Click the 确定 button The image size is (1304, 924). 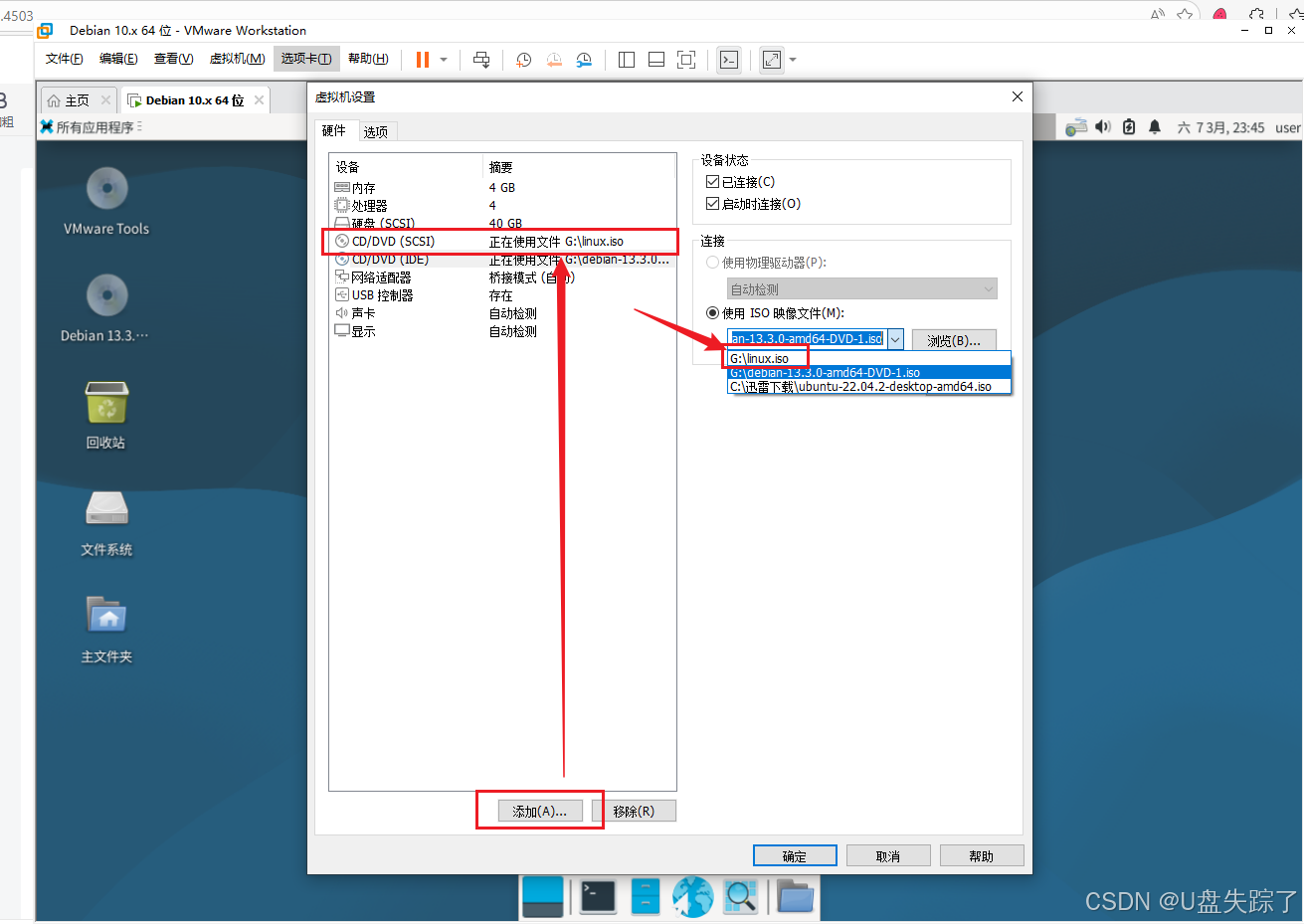point(795,855)
